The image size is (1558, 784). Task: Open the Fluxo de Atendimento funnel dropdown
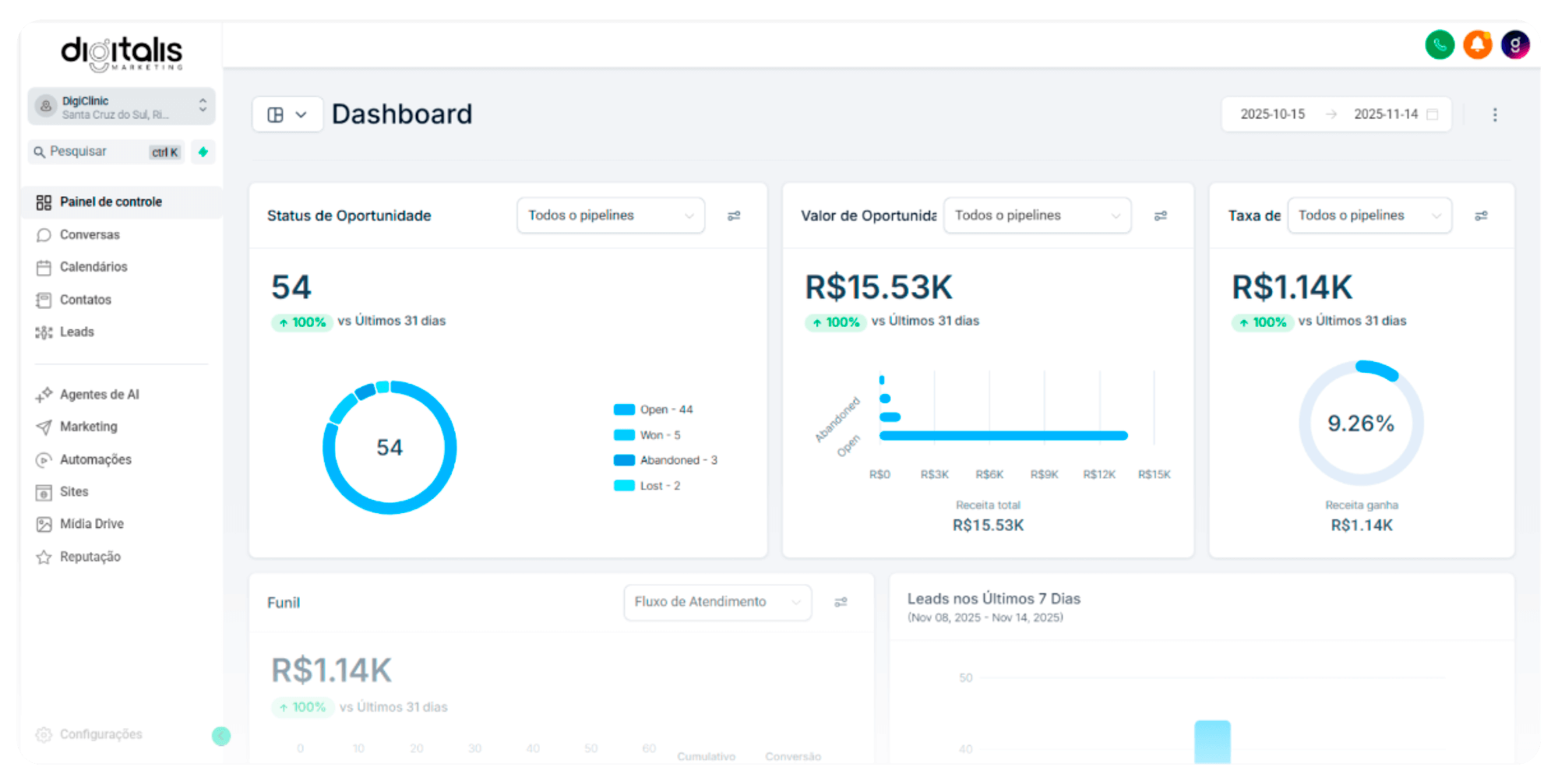coord(717,602)
